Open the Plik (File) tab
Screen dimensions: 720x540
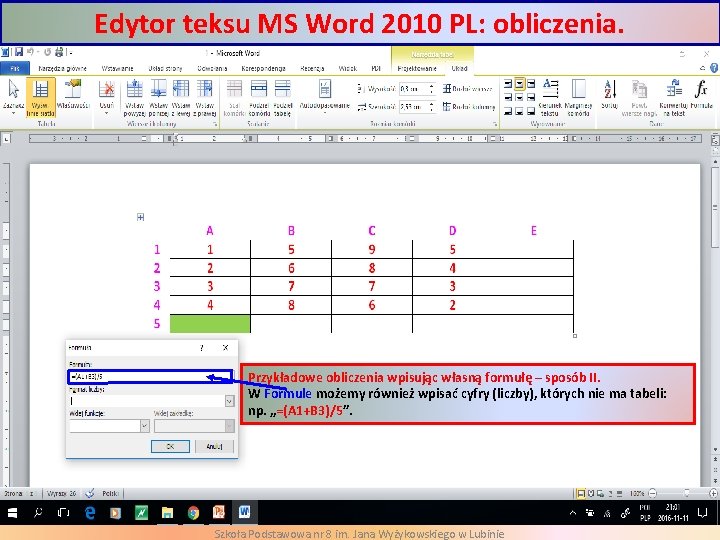(x=15, y=68)
